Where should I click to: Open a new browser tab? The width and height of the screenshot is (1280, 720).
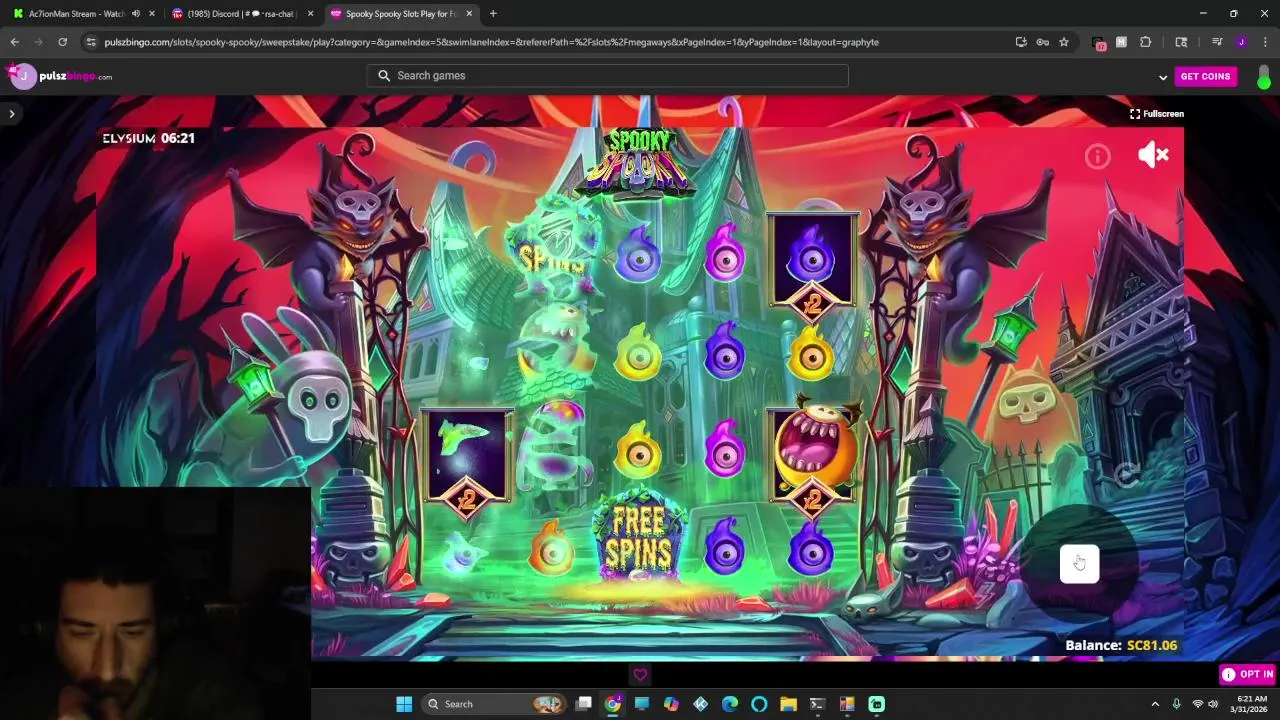pyautogui.click(x=493, y=14)
